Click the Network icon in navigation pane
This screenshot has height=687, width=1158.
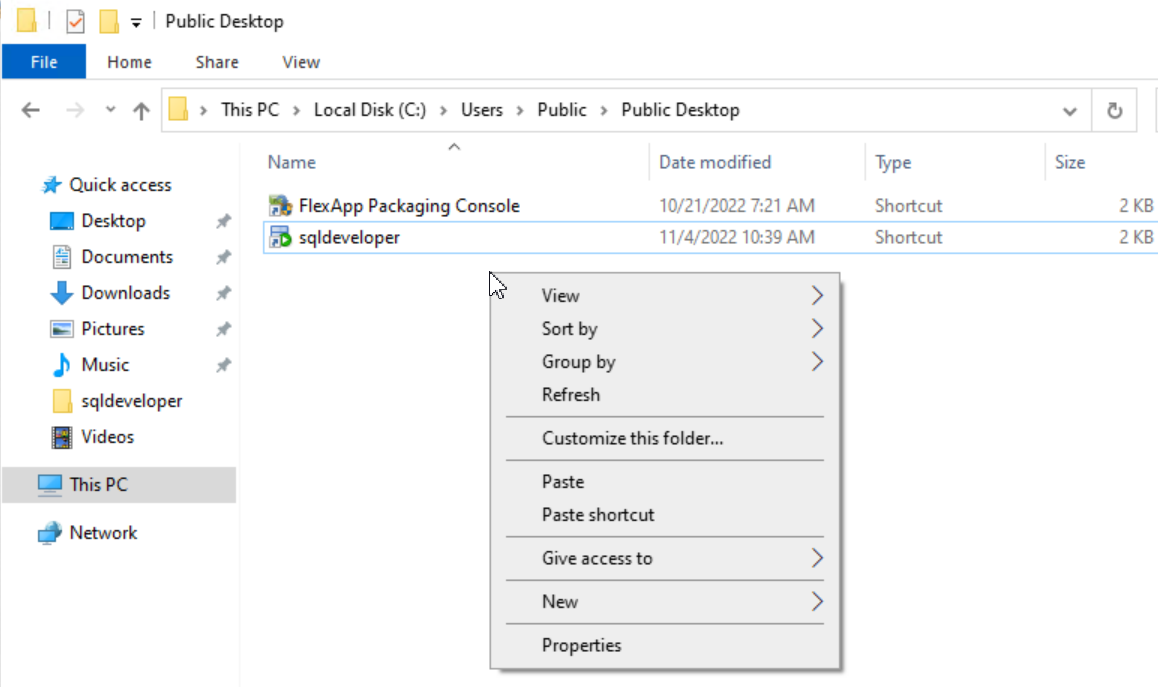tap(49, 533)
